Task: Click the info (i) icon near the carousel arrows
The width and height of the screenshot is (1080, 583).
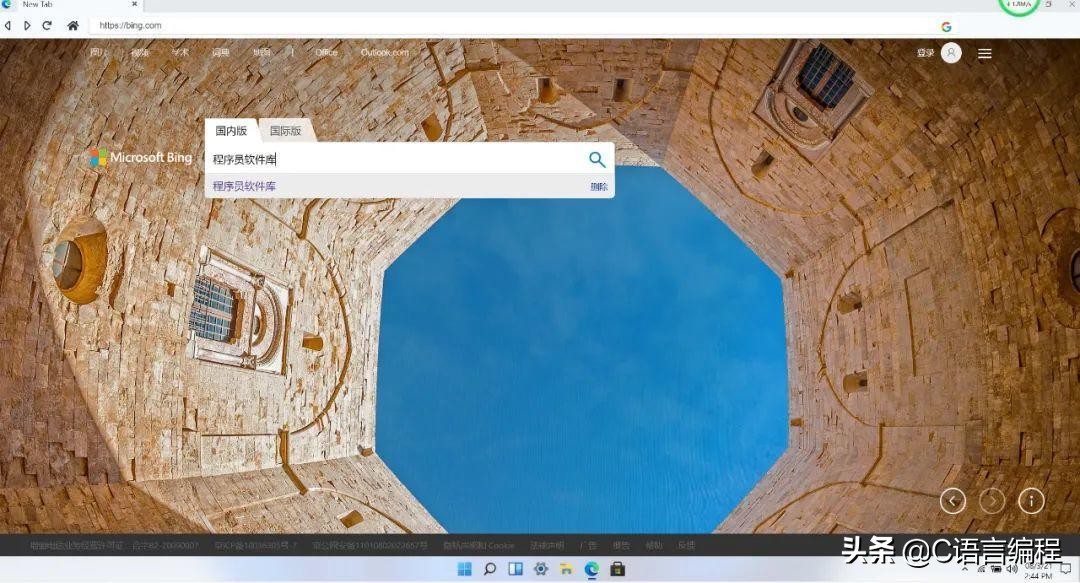Action: [1030, 500]
